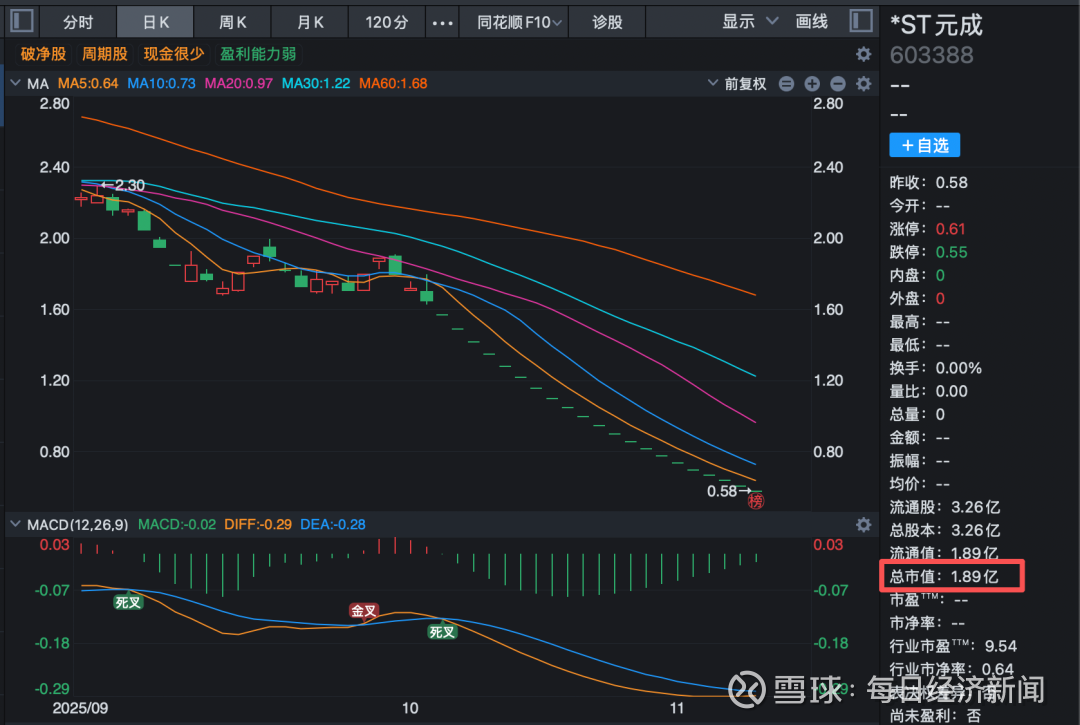Collapse the MA indicator panel
The height and width of the screenshot is (725, 1080).
(x=14, y=84)
